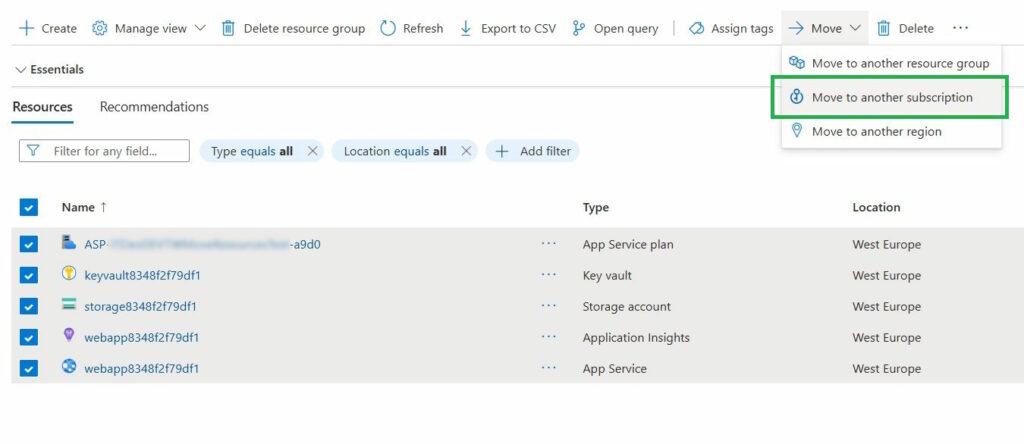Click the Refresh icon in toolbar

(388, 28)
